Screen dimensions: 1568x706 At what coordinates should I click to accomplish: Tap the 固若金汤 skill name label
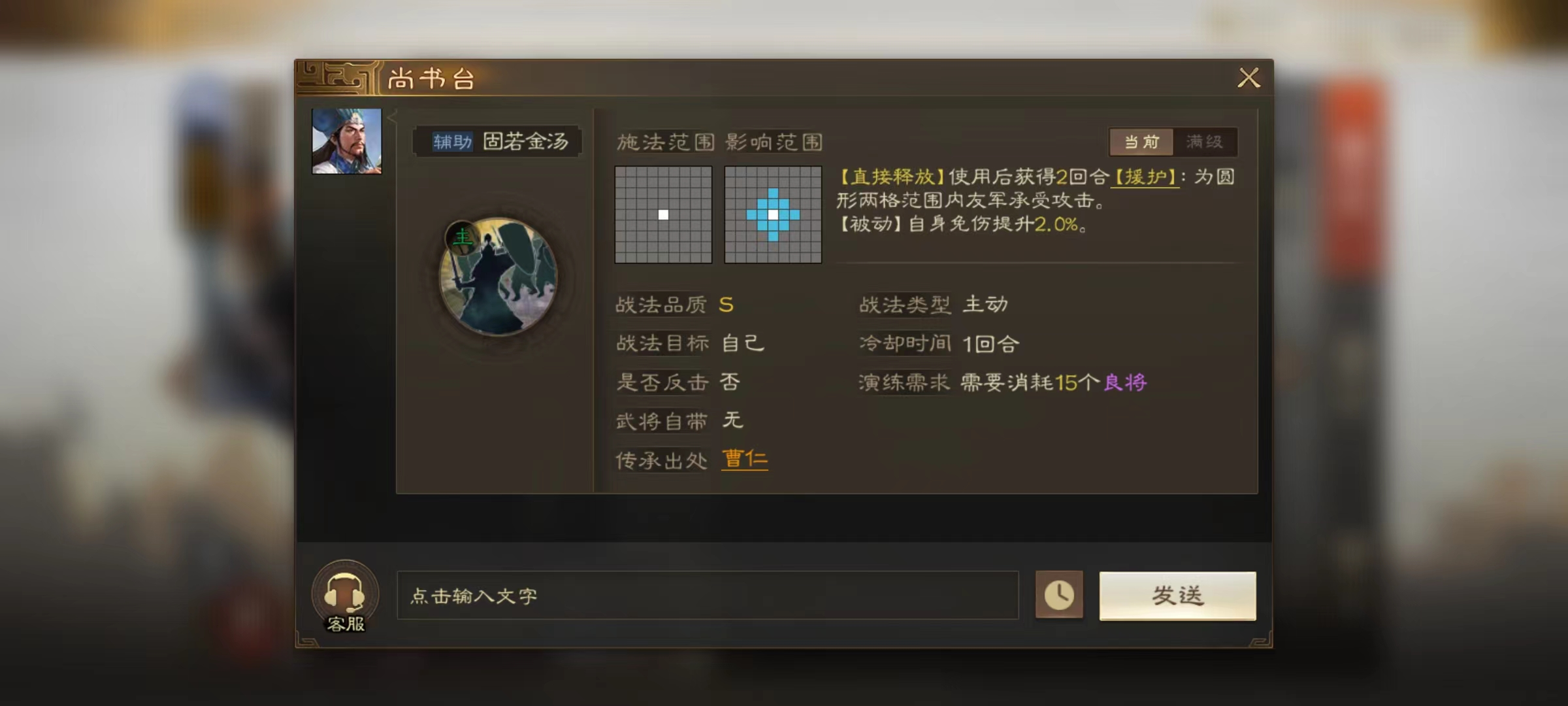click(x=526, y=141)
